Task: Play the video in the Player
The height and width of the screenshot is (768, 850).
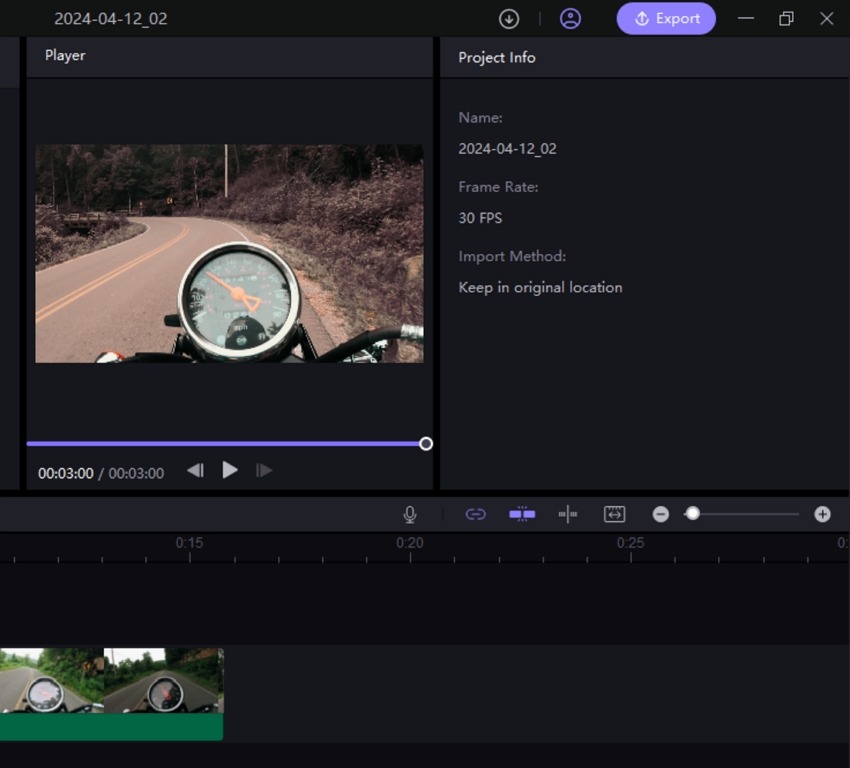Action: tap(230, 470)
